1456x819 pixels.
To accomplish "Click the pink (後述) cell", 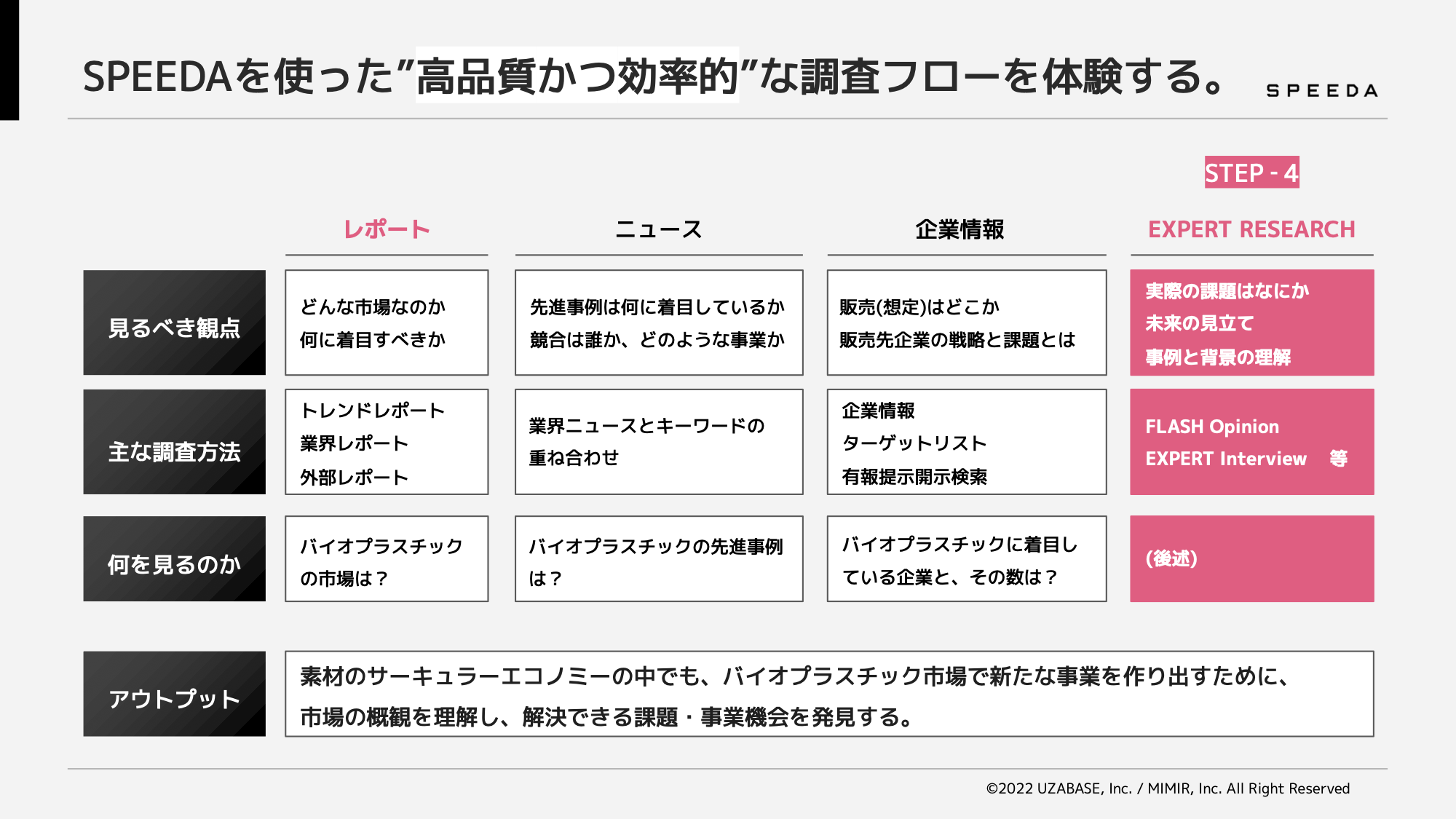I will click(1251, 559).
